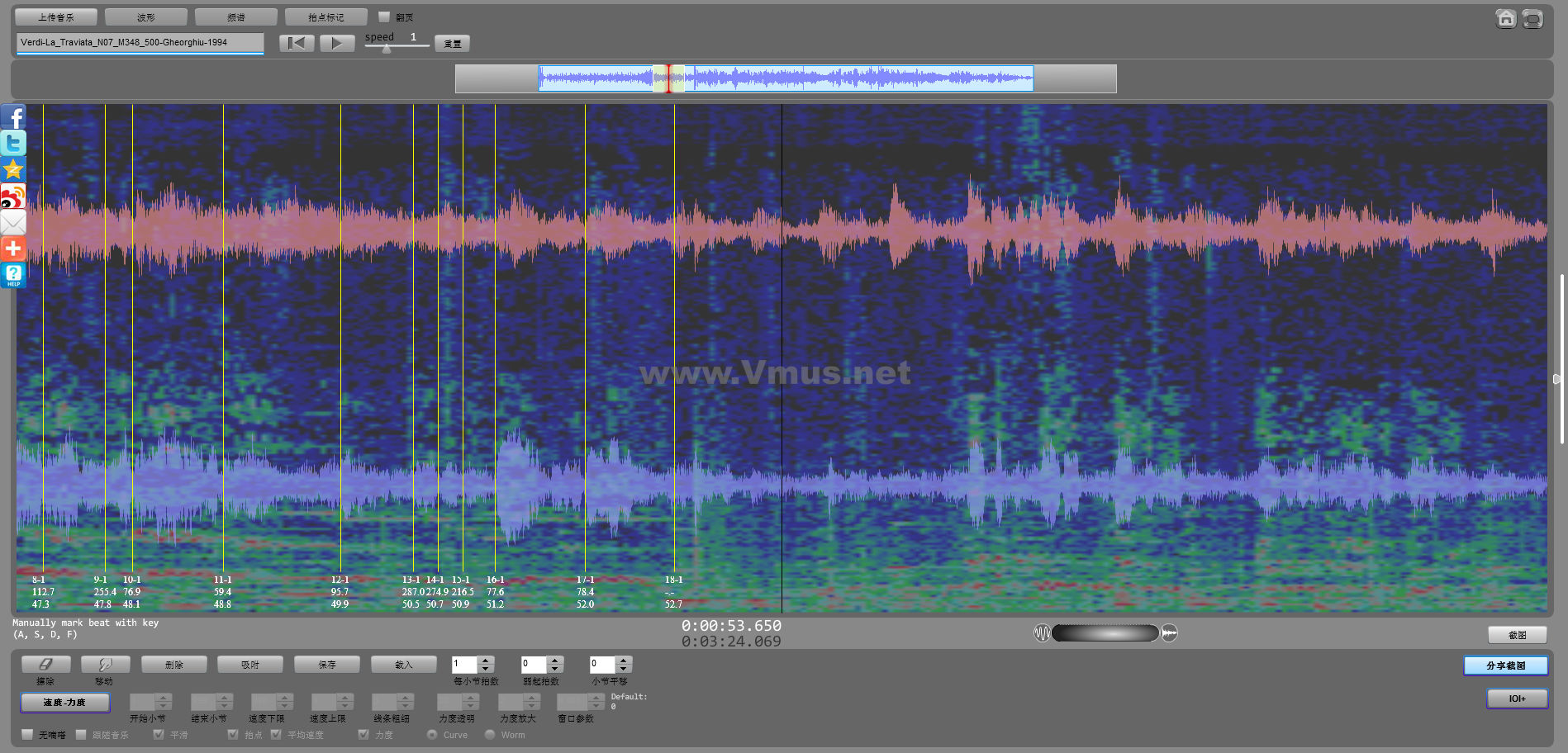Click beat marker line labeled 17-1
The height and width of the screenshot is (753, 1568).
pyautogui.click(x=585, y=339)
